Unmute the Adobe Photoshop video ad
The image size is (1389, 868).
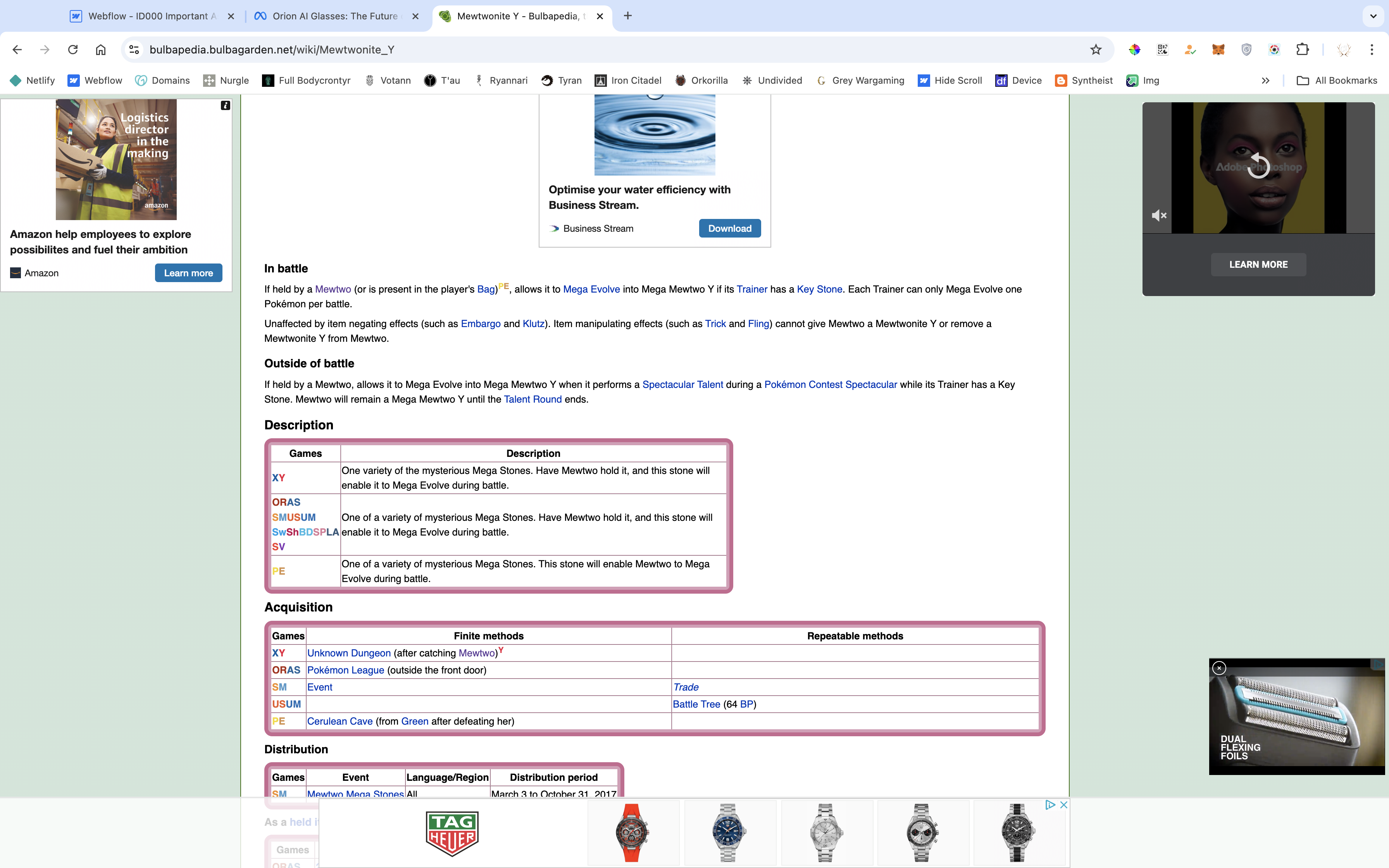(x=1159, y=215)
